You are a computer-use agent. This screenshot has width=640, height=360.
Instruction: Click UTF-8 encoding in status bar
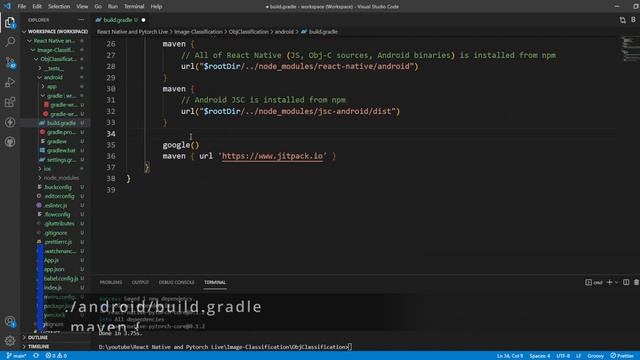click(x=563, y=356)
